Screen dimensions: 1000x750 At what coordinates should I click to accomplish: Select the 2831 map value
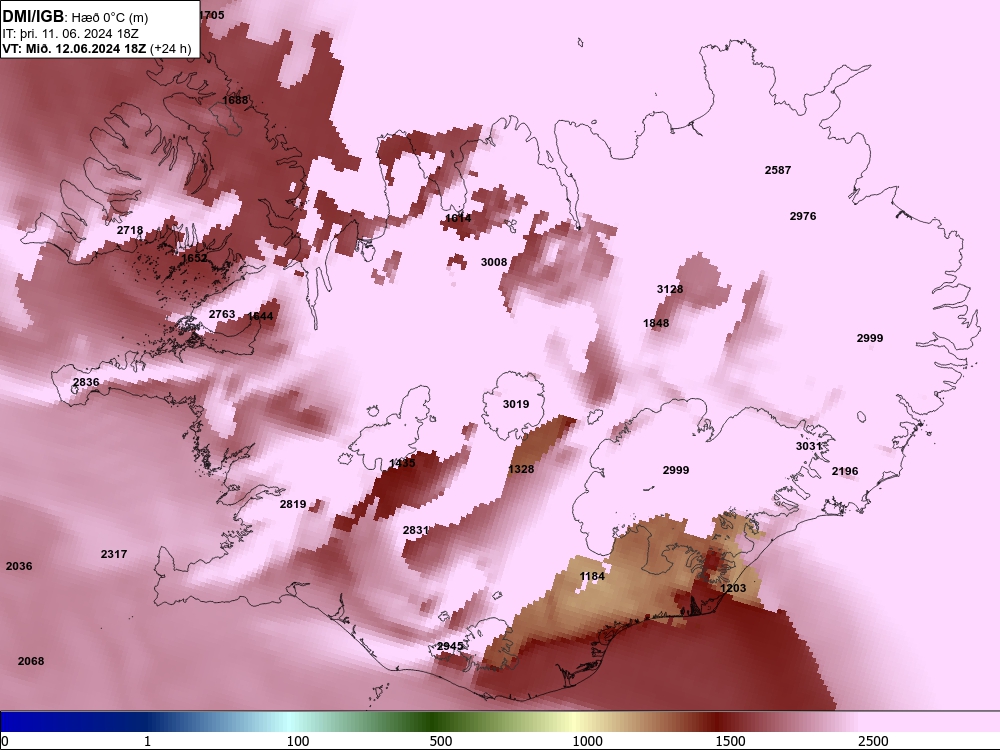tap(416, 531)
